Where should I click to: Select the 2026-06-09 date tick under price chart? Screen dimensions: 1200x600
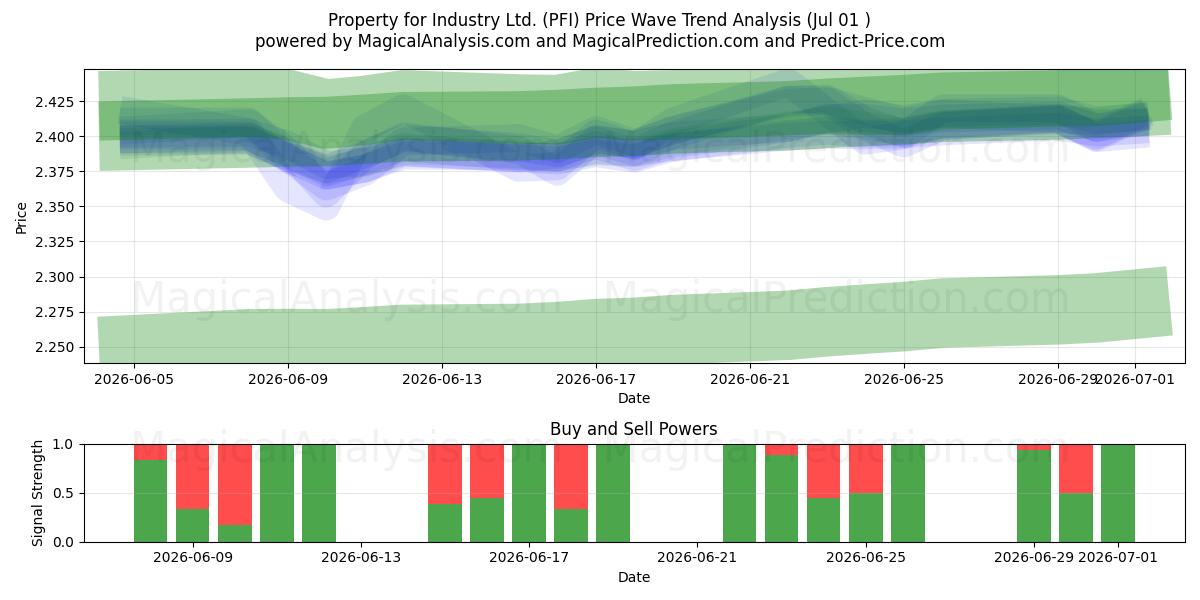point(288,379)
